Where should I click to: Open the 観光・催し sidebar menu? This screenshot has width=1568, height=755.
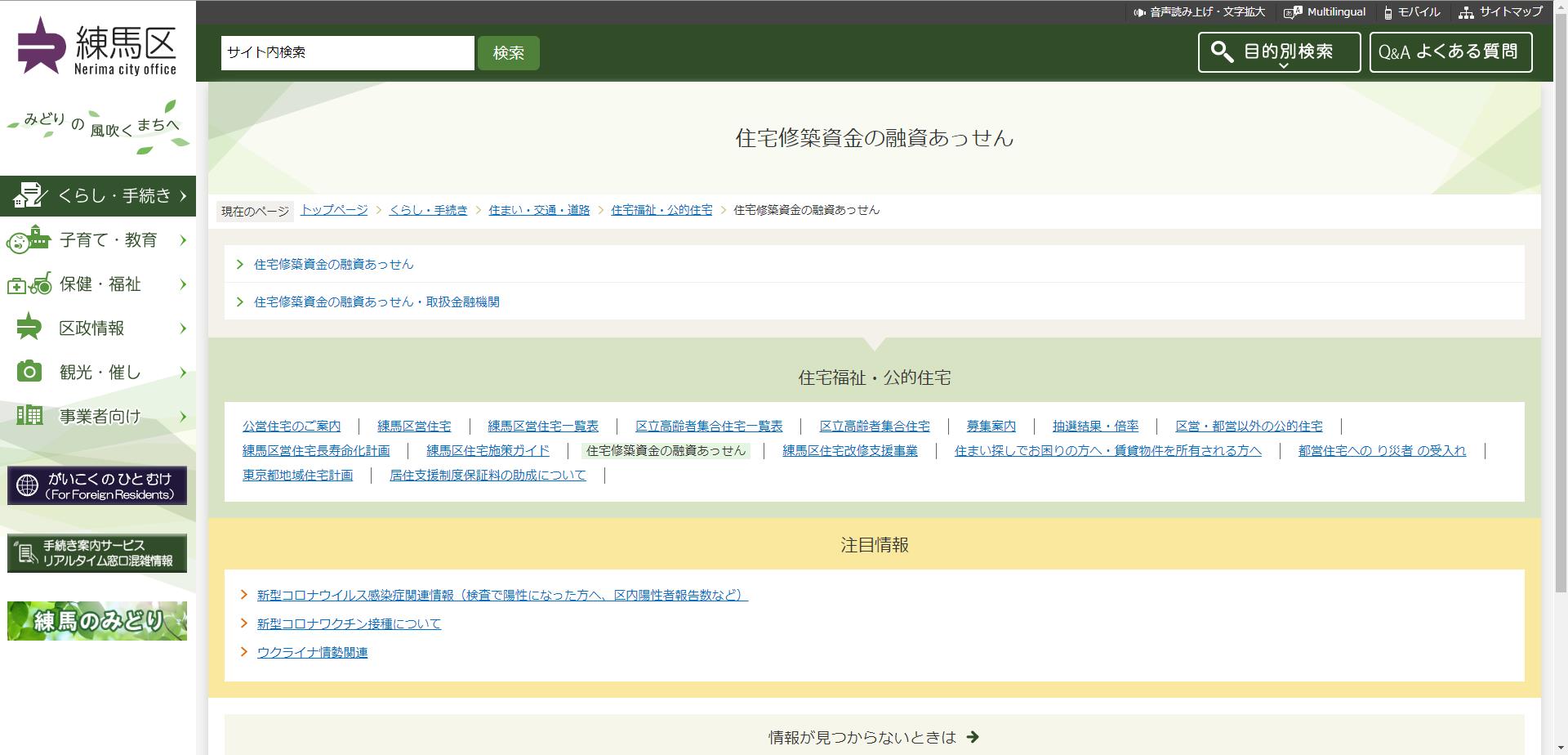pyautogui.click(x=98, y=373)
